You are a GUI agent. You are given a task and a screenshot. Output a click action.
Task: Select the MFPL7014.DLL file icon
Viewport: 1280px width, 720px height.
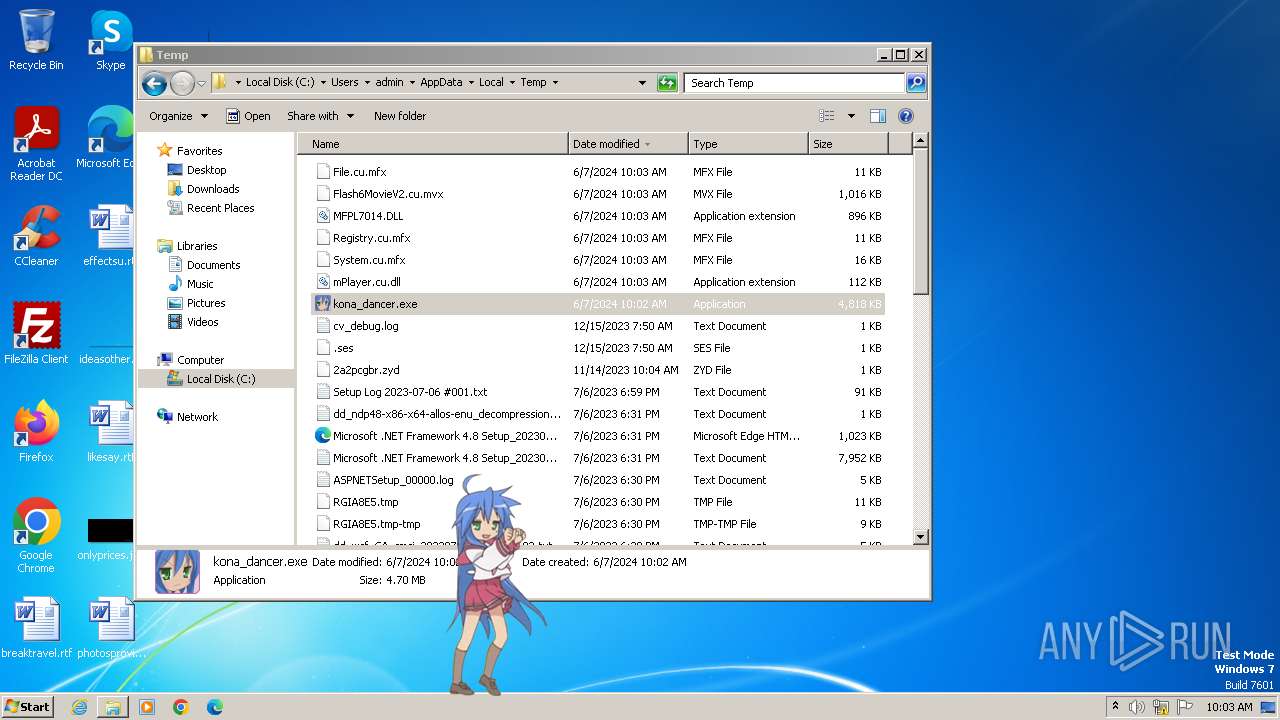323,216
